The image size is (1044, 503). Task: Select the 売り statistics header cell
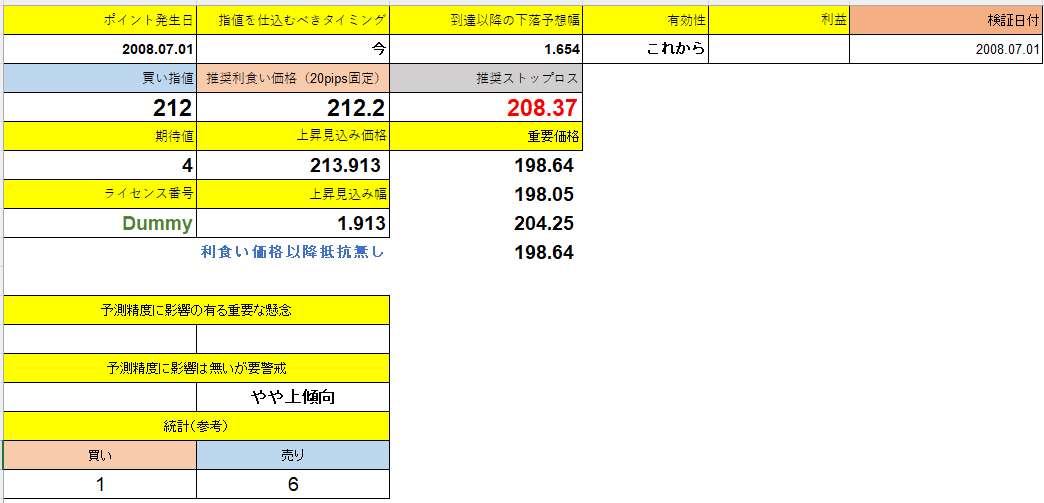293,455
